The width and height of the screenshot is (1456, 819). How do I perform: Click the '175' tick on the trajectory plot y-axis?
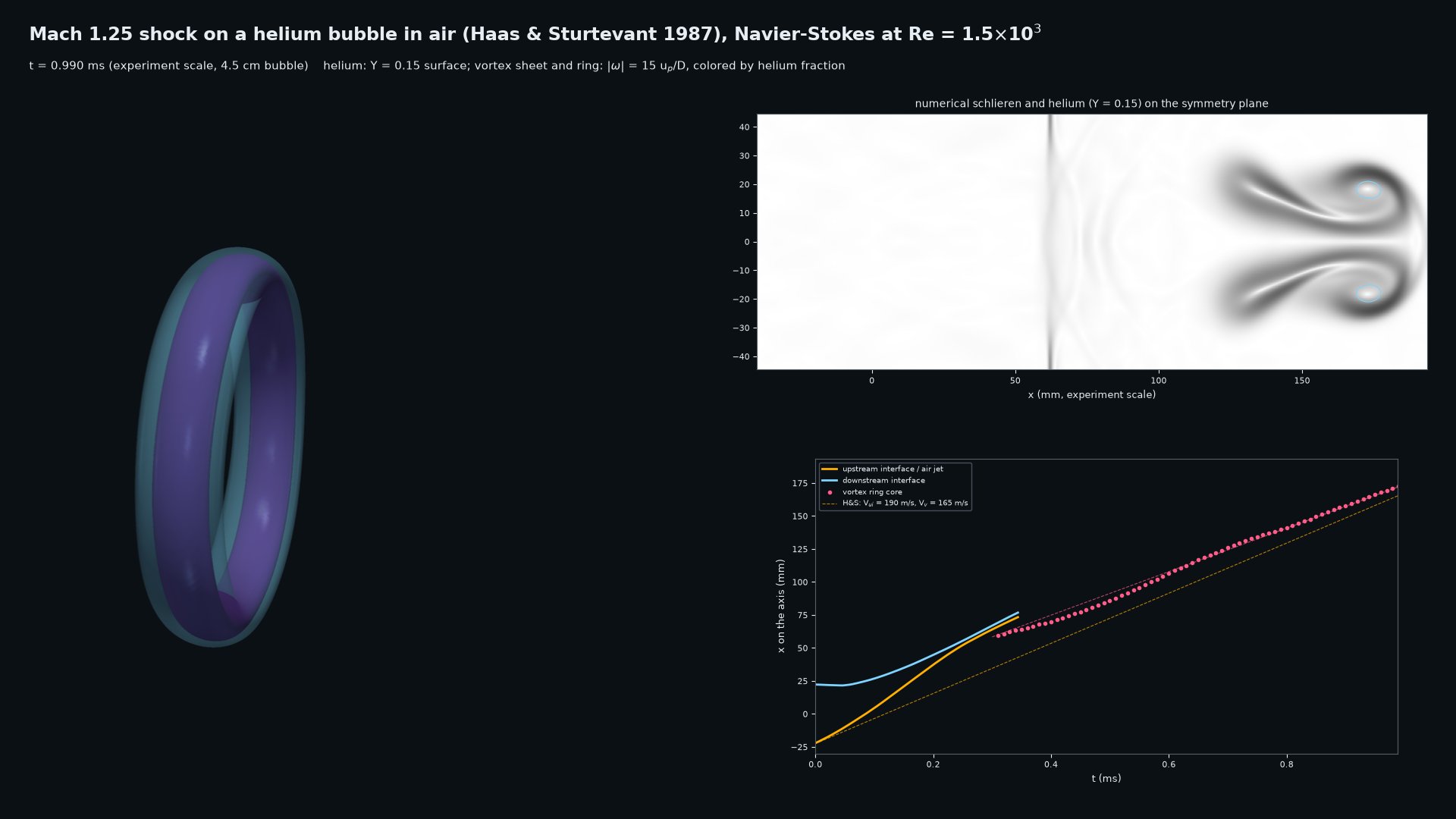tap(799, 484)
